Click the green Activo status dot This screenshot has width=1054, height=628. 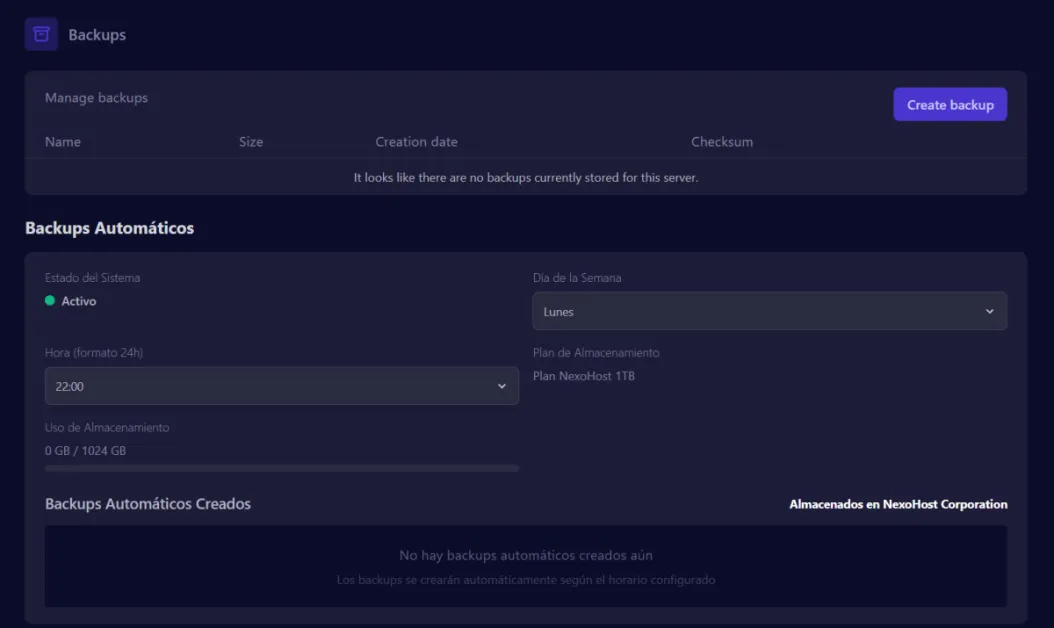(x=50, y=301)
